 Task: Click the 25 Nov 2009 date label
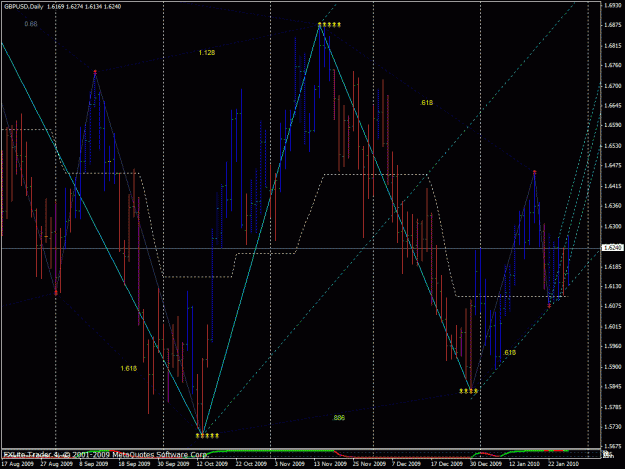tap(369, 464)
